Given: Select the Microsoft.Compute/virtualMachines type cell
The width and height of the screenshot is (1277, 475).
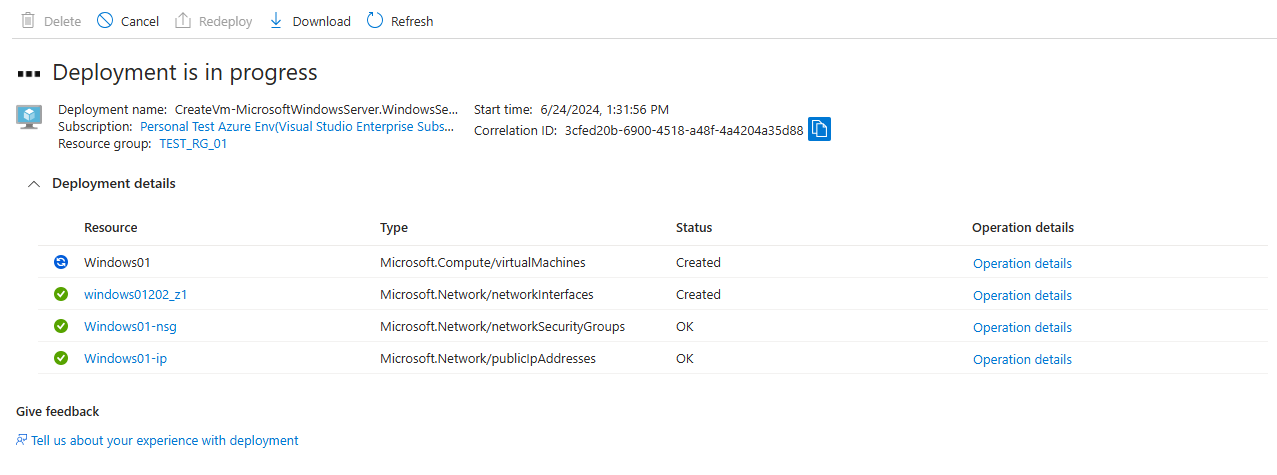Looking at the screenshot, I should 483,262.
